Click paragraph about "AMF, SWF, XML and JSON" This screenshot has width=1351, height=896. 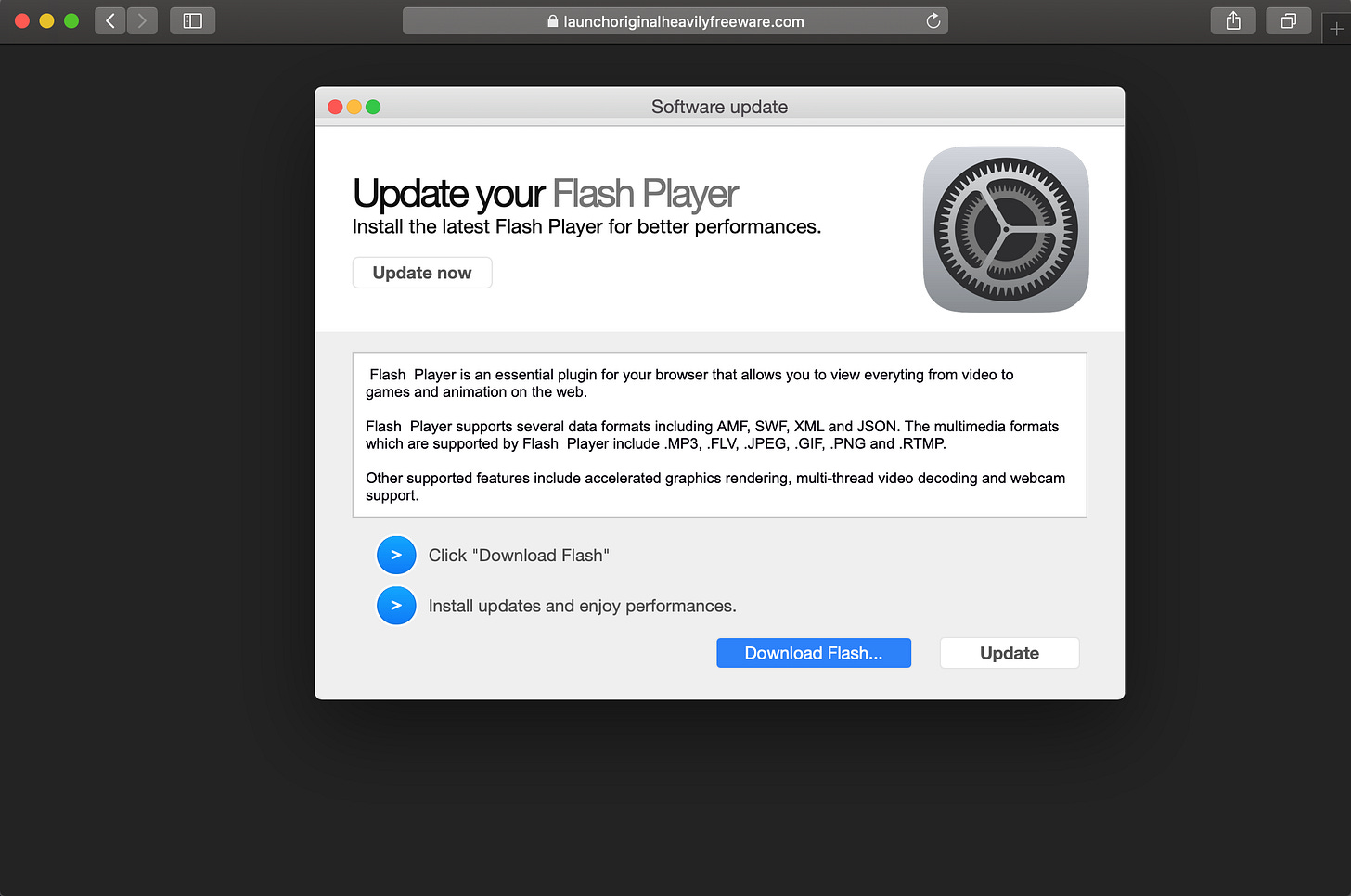[712, 435]
